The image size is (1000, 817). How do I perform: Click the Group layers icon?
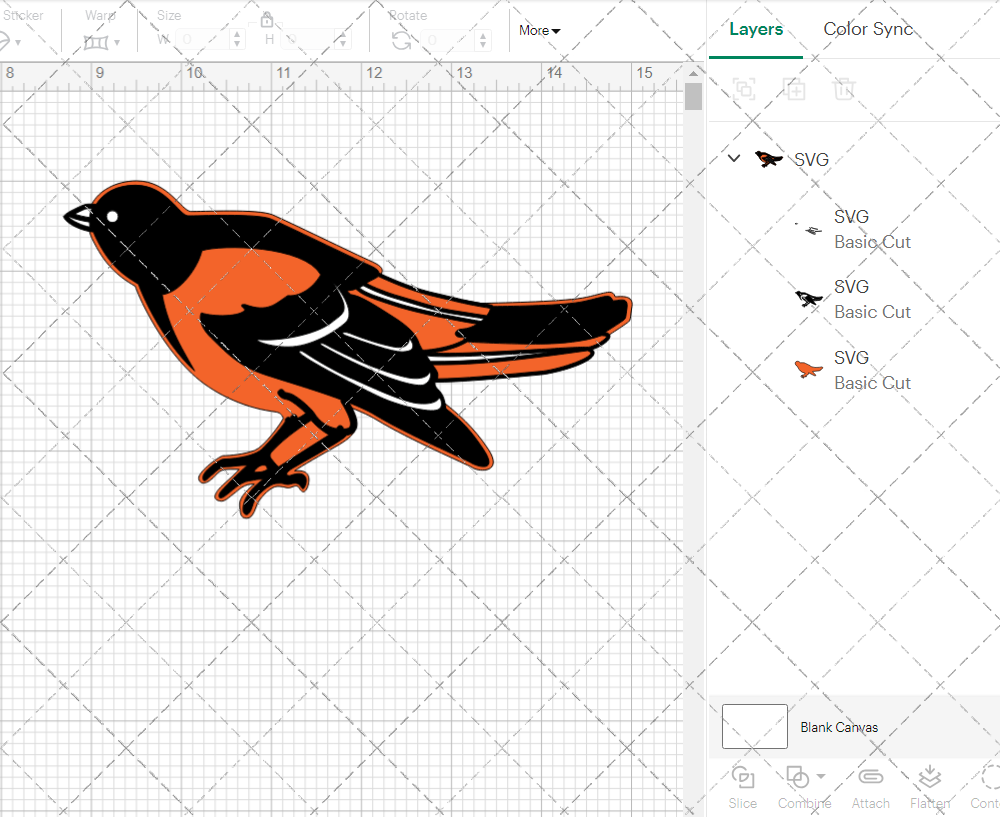743,89
